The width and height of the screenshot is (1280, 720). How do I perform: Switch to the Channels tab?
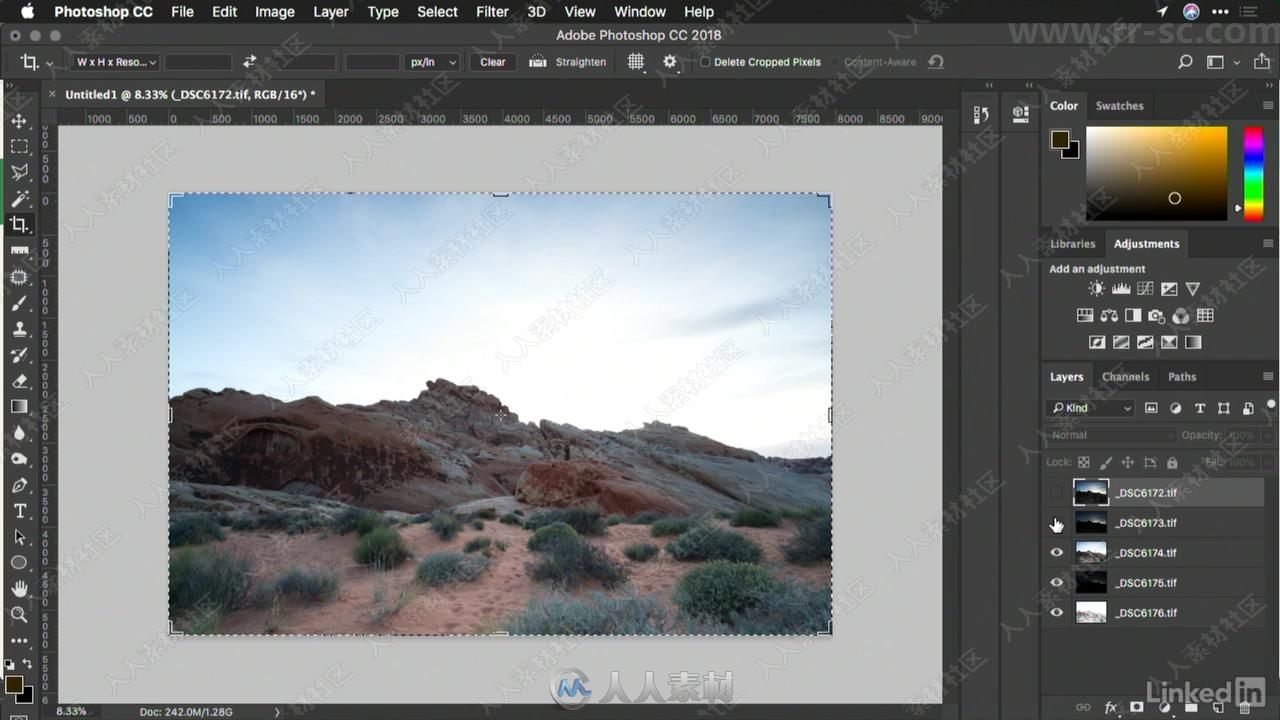coord(1125,377)
